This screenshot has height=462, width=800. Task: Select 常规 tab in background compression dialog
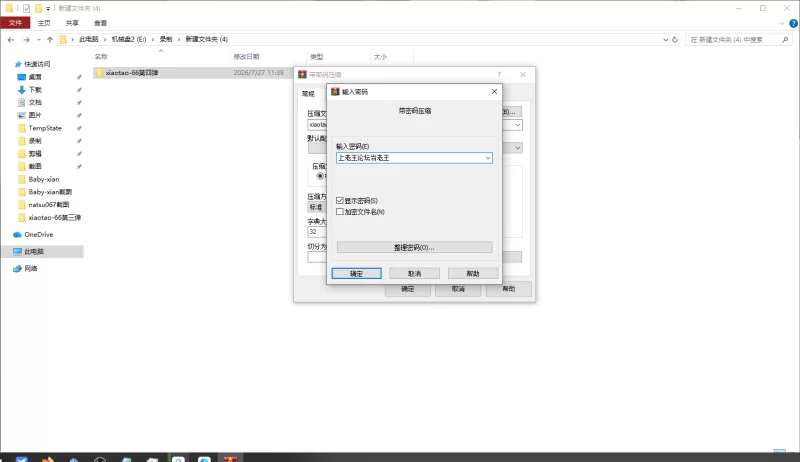(x=308, y=94)
